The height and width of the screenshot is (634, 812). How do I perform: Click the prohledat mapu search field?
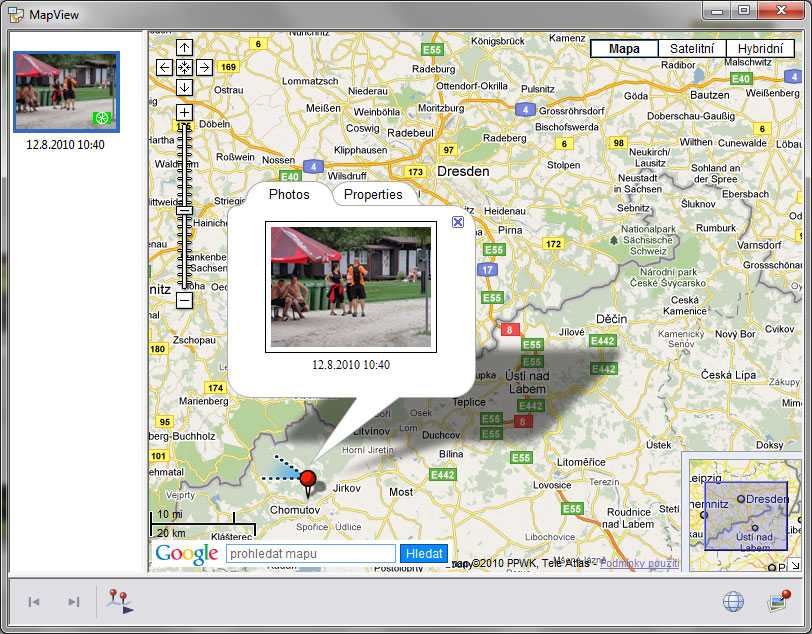[311, 554]
